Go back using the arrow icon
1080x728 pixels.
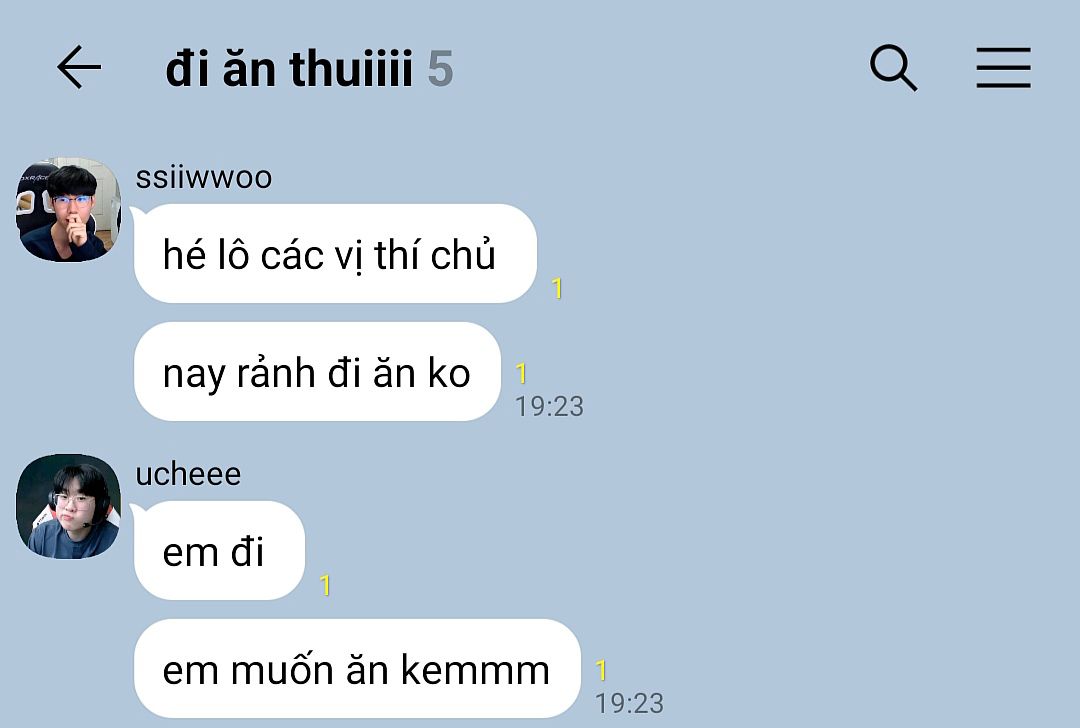click(79, 67)
